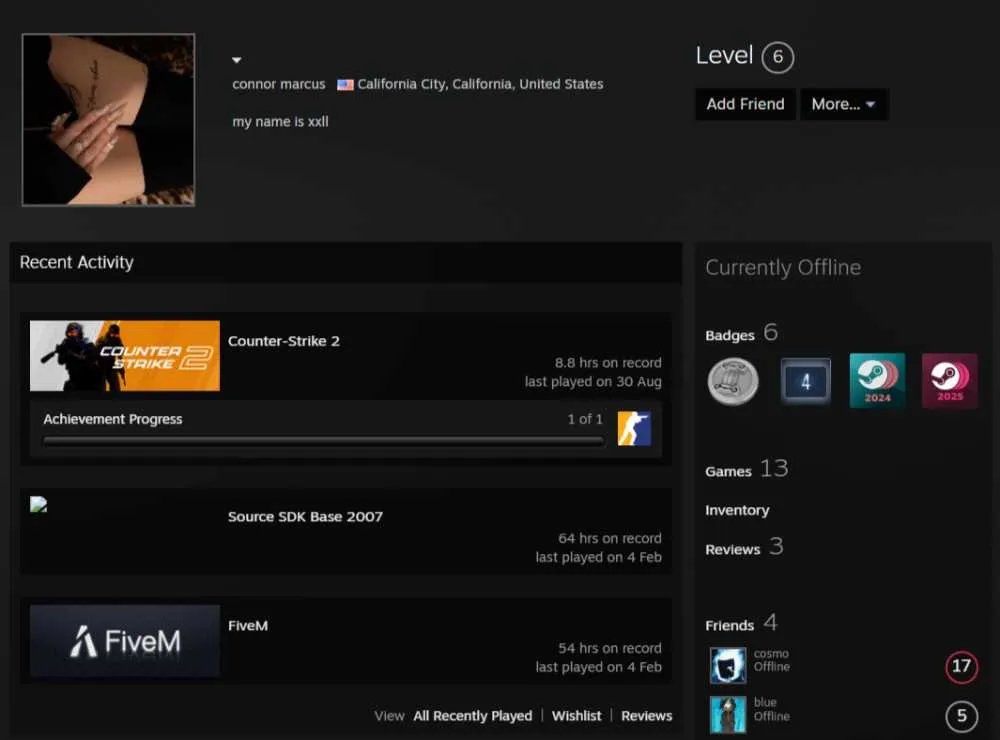Click the United States flag icon
Viewport: 1000px width, 740px height.
click(x=345, y=84)
